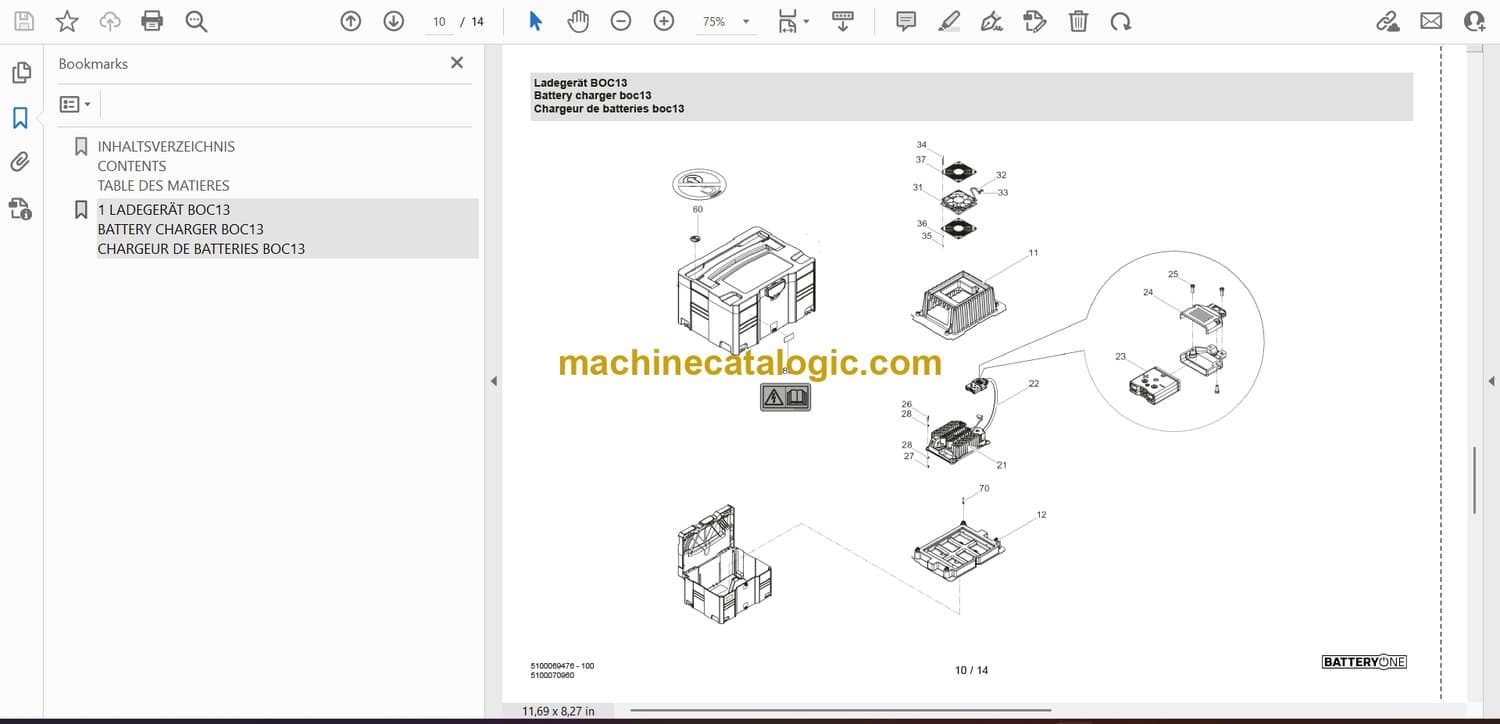Add a sticky note comment
1500x724 pixels.
tap(906, 21)
